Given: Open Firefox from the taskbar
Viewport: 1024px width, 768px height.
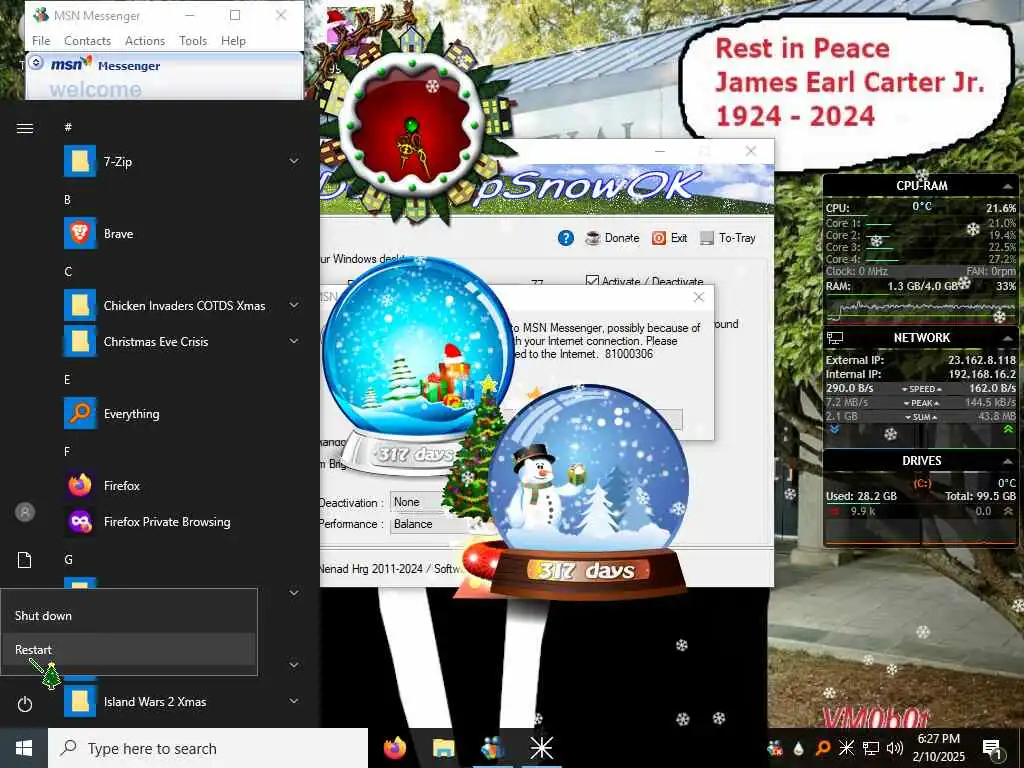Looking at the screenshot, I should point(394,748).
